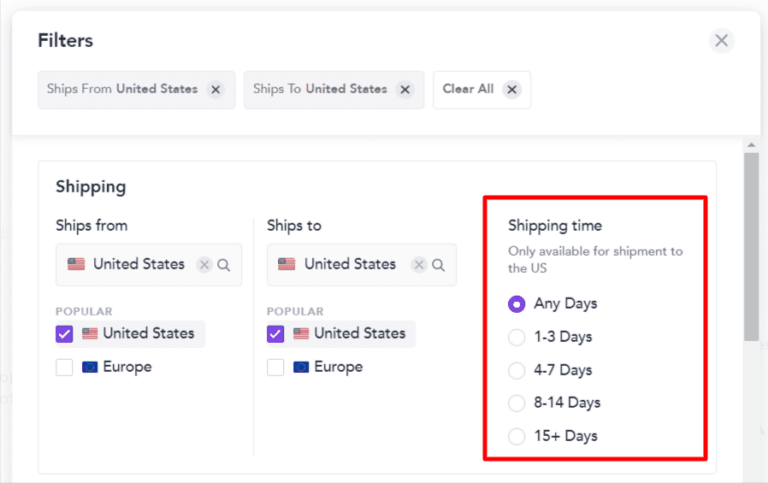The image size is (768, 483).
Task: Click the Ships to United States input
Action: tap(361, 265)
